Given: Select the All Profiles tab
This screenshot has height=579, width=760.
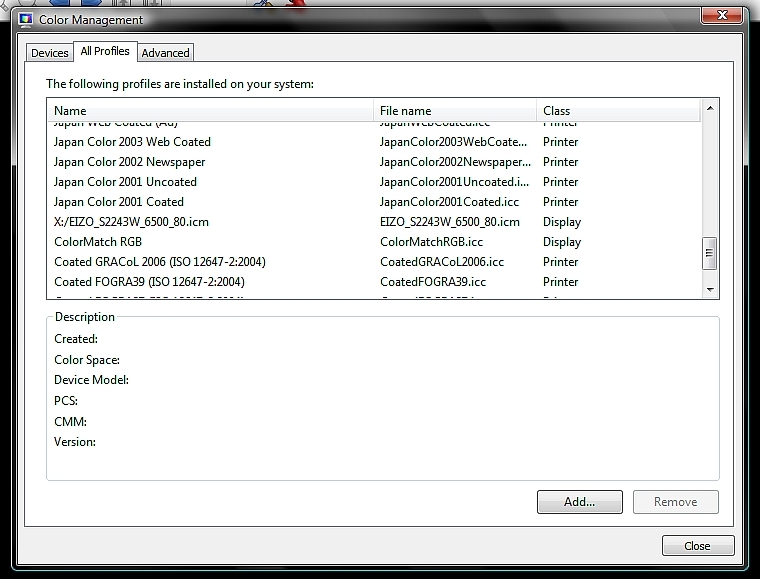Looking at the screenshot, I should coord(105,51).
